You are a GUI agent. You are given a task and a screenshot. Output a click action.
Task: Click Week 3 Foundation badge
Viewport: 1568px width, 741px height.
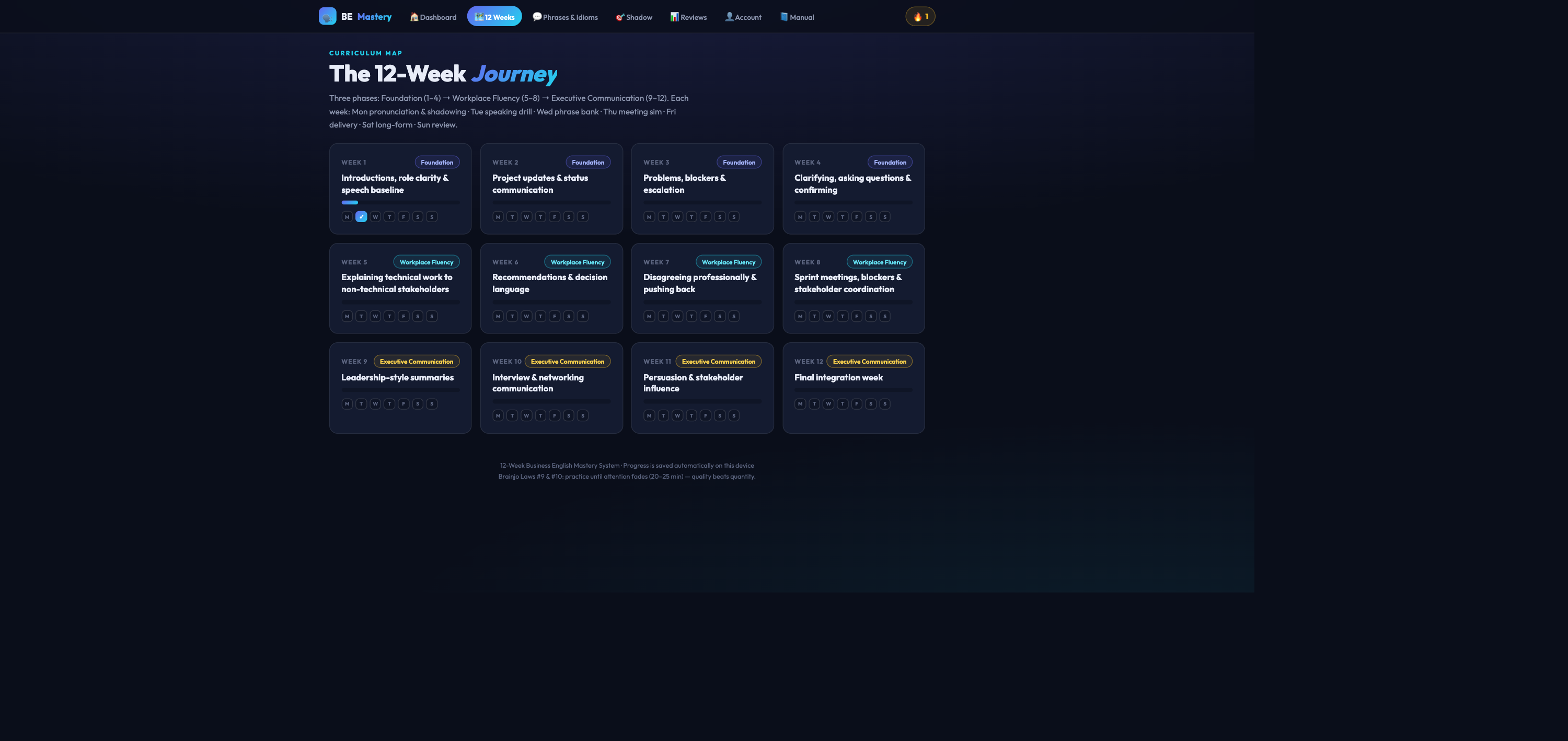click(x=739, y=163)
